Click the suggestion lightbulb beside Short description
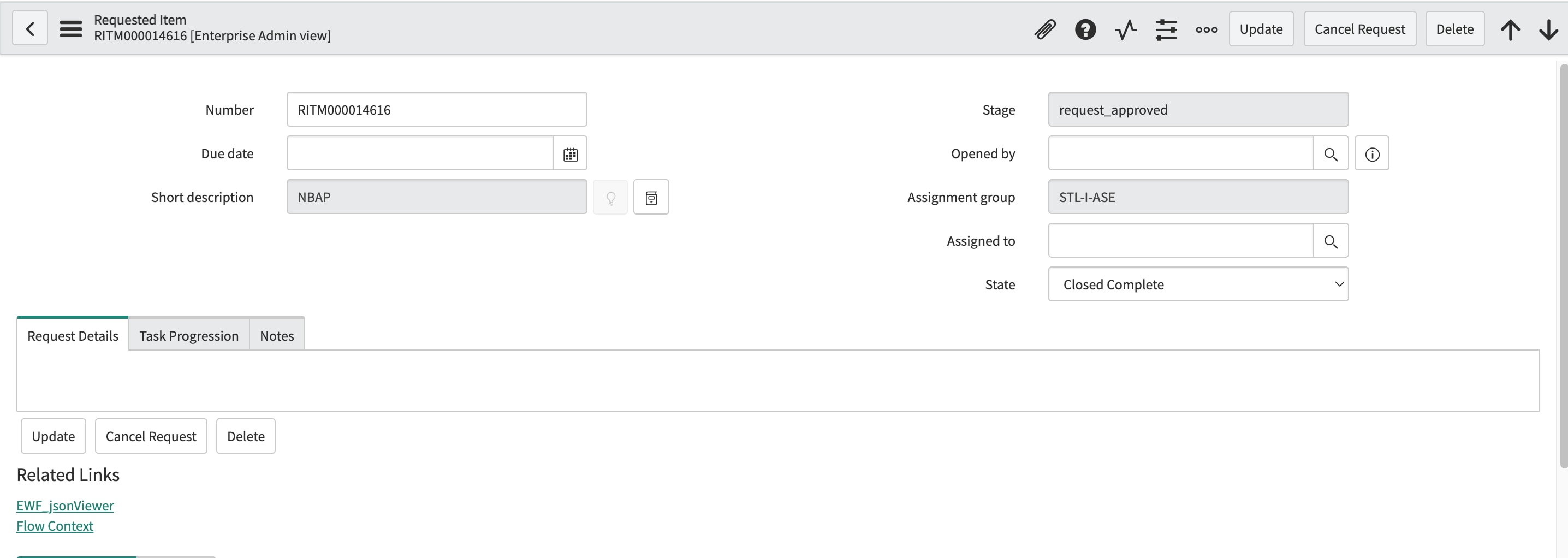 click(x=610, y=197)
